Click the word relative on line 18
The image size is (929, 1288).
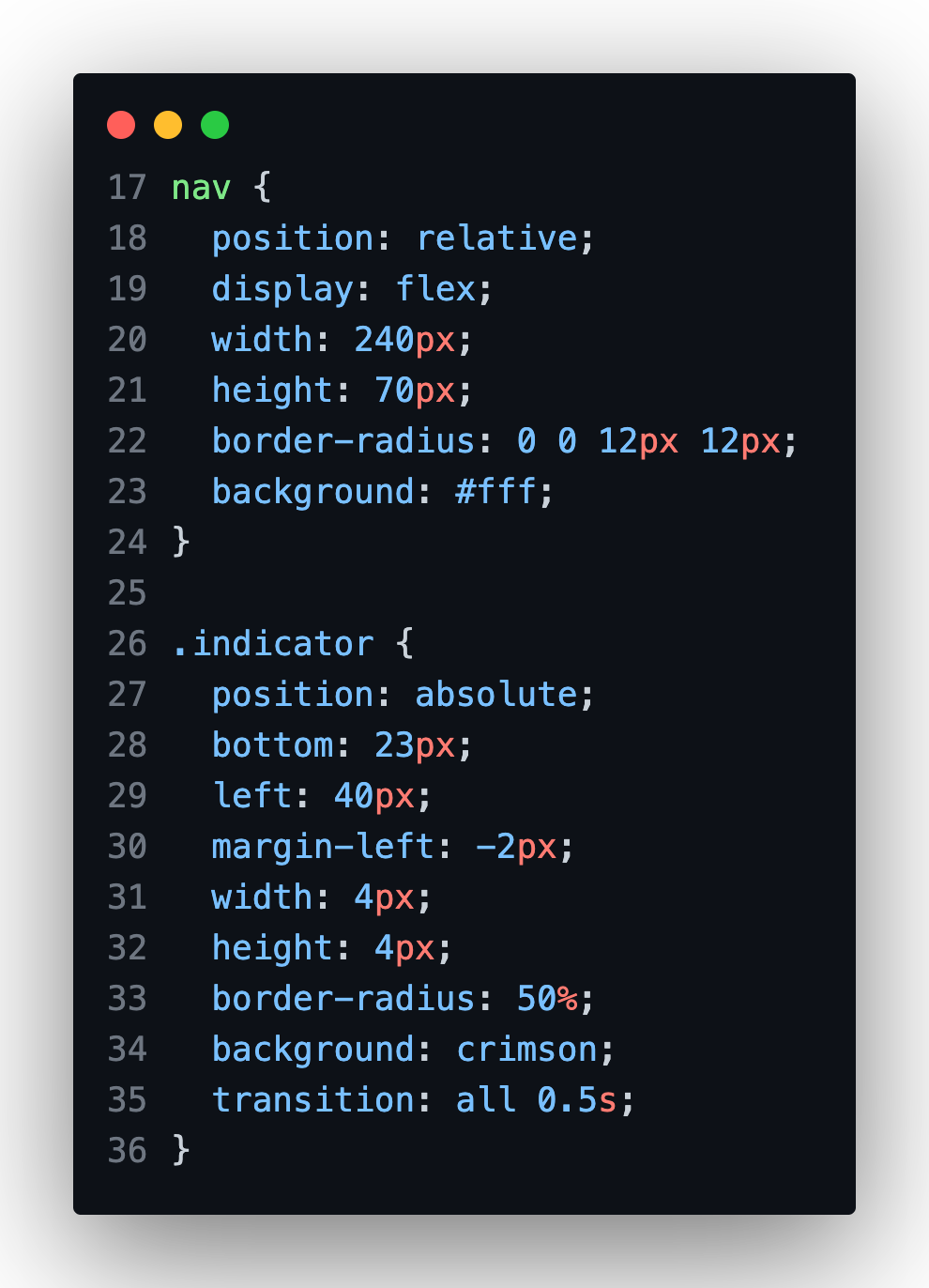[x=496, y=238]
